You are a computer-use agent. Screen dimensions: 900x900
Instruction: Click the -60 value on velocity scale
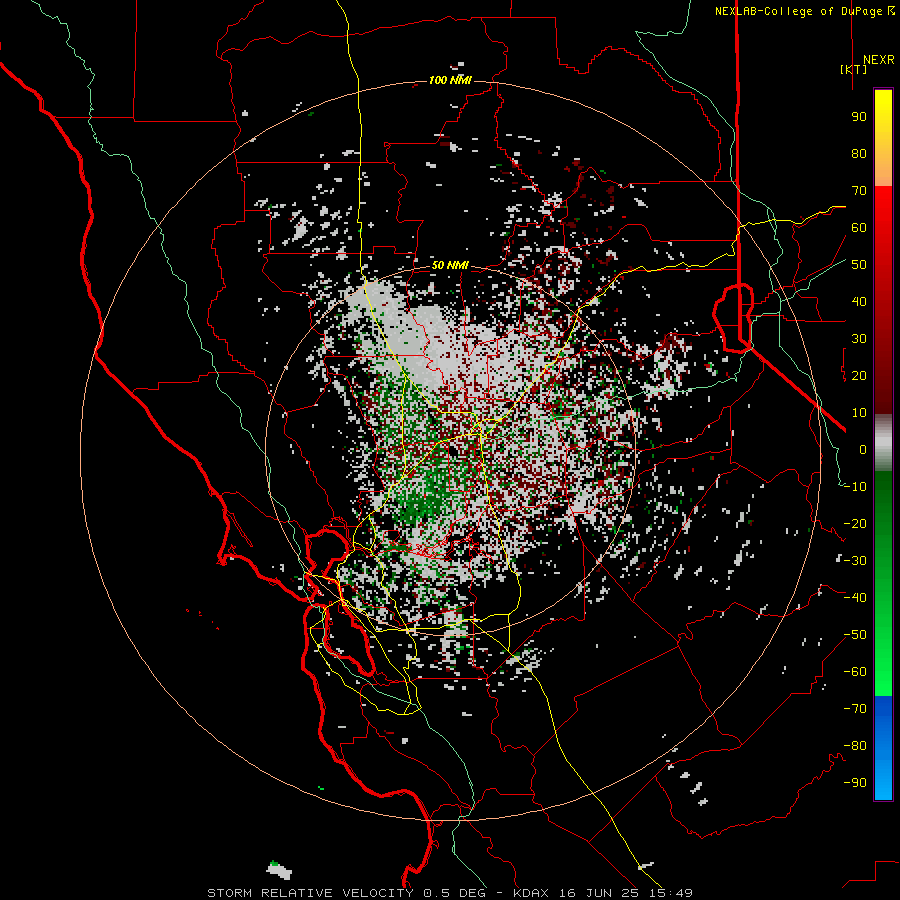[x=855, y=672]
